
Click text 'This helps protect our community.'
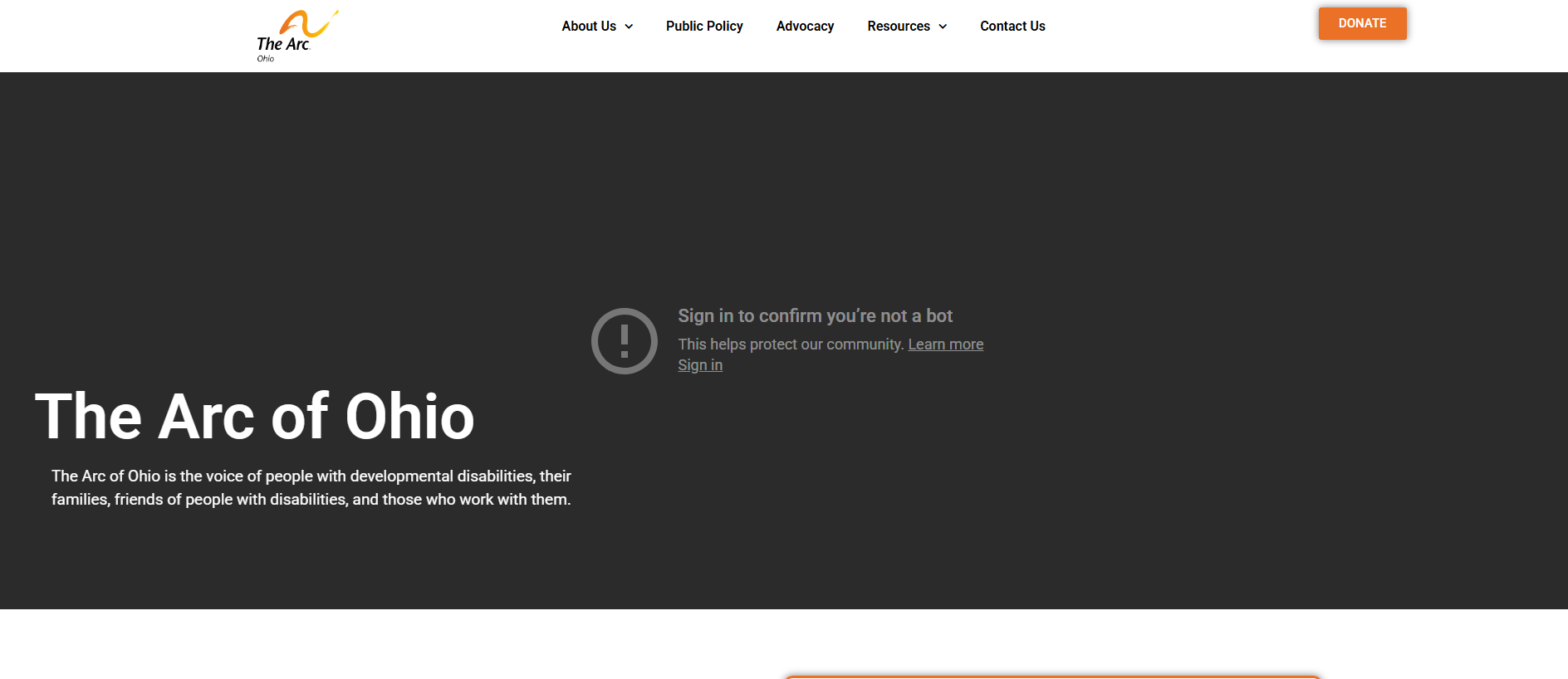[791, 344]
